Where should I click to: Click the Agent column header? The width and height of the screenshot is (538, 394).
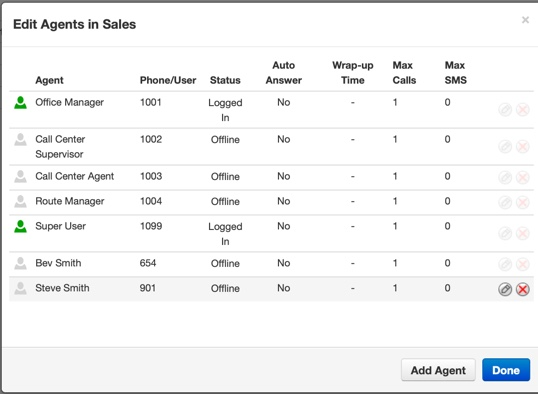49,80
